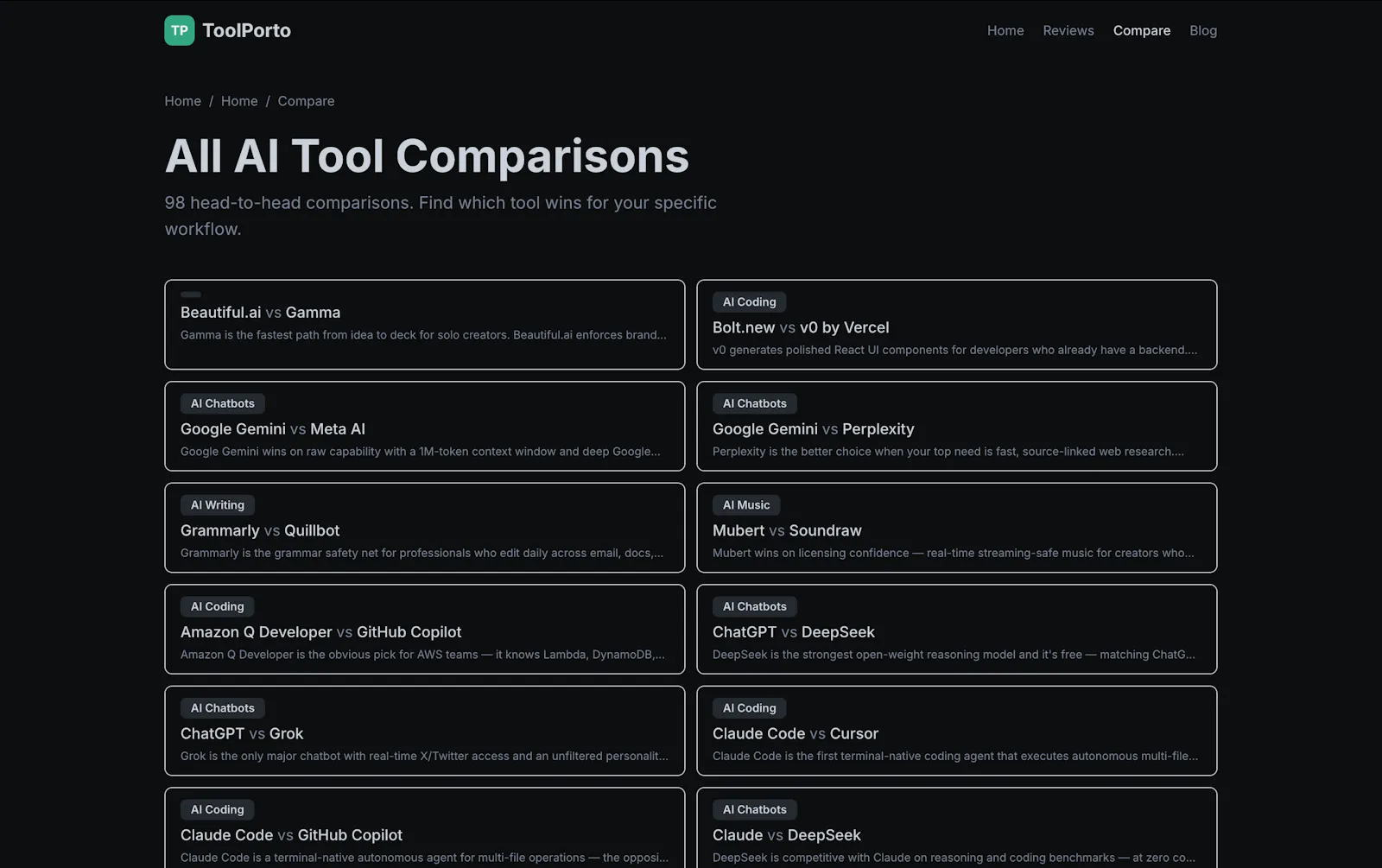
Task: Click 'v0 generates polished React UI' description
Action: pos(954,350)
